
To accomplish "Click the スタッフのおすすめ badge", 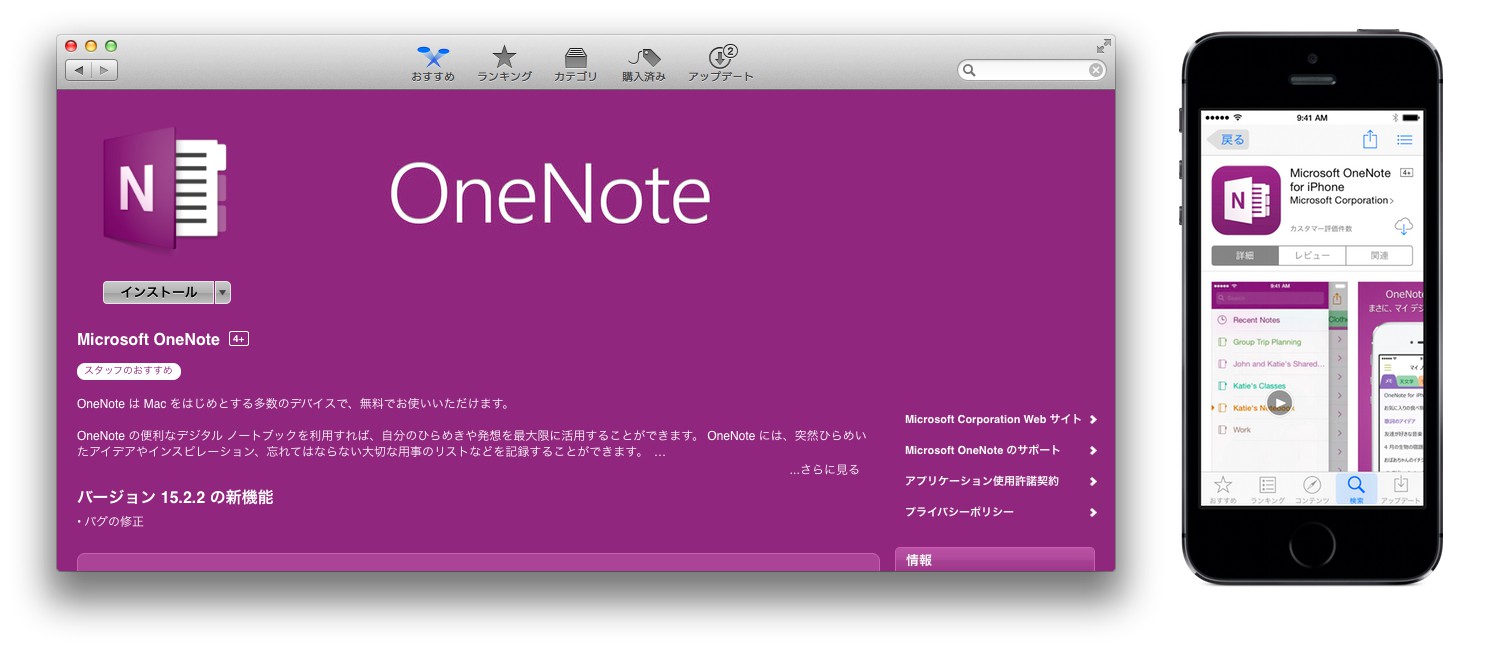I will [129, 371].
